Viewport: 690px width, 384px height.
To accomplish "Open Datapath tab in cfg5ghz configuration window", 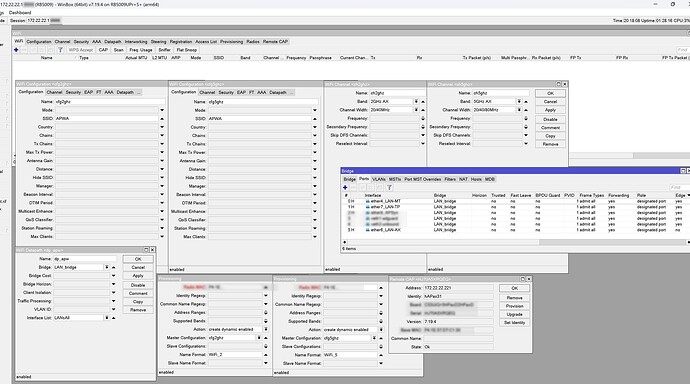I will [278, 92].
